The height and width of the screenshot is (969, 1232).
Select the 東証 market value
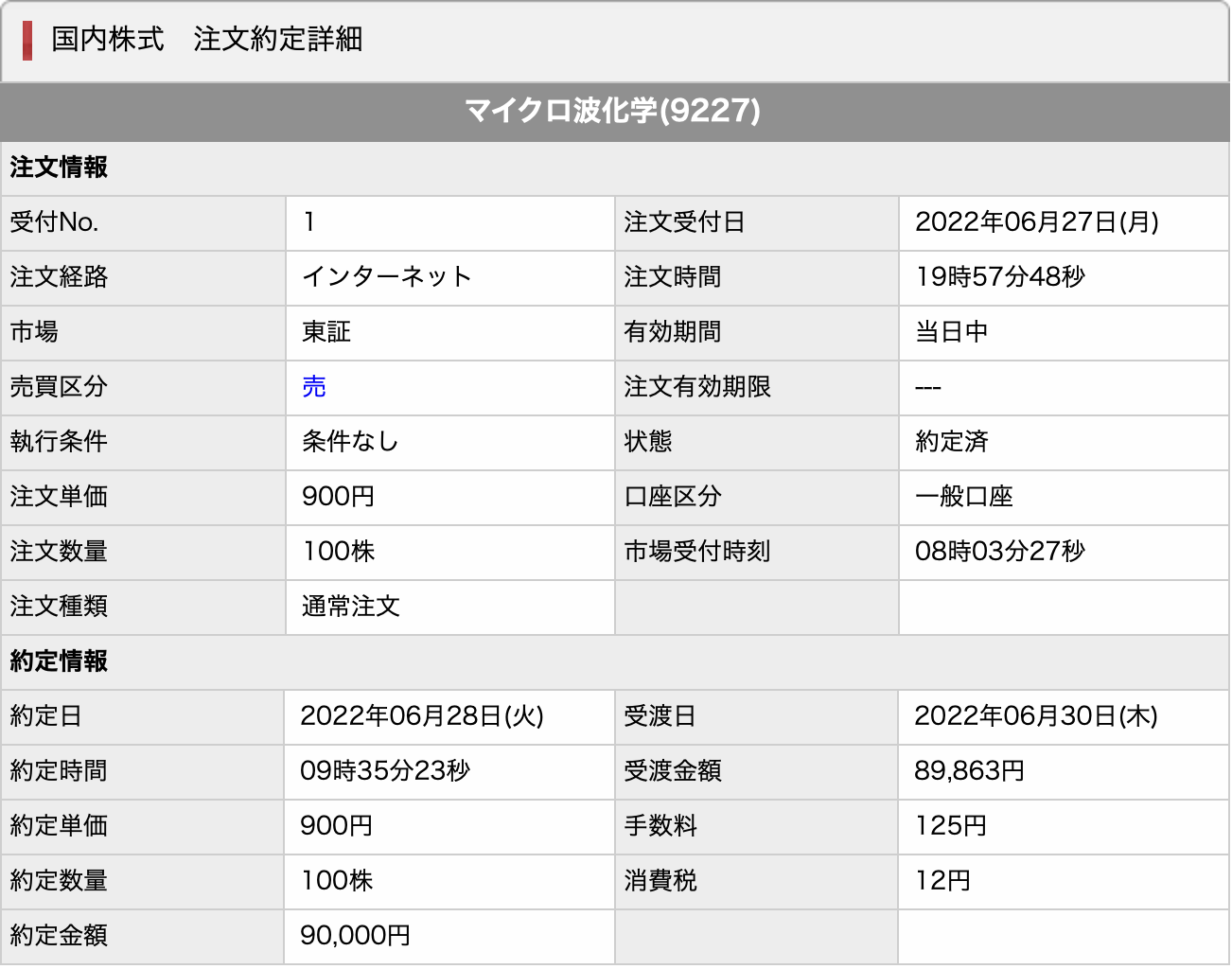pos(326,332)
